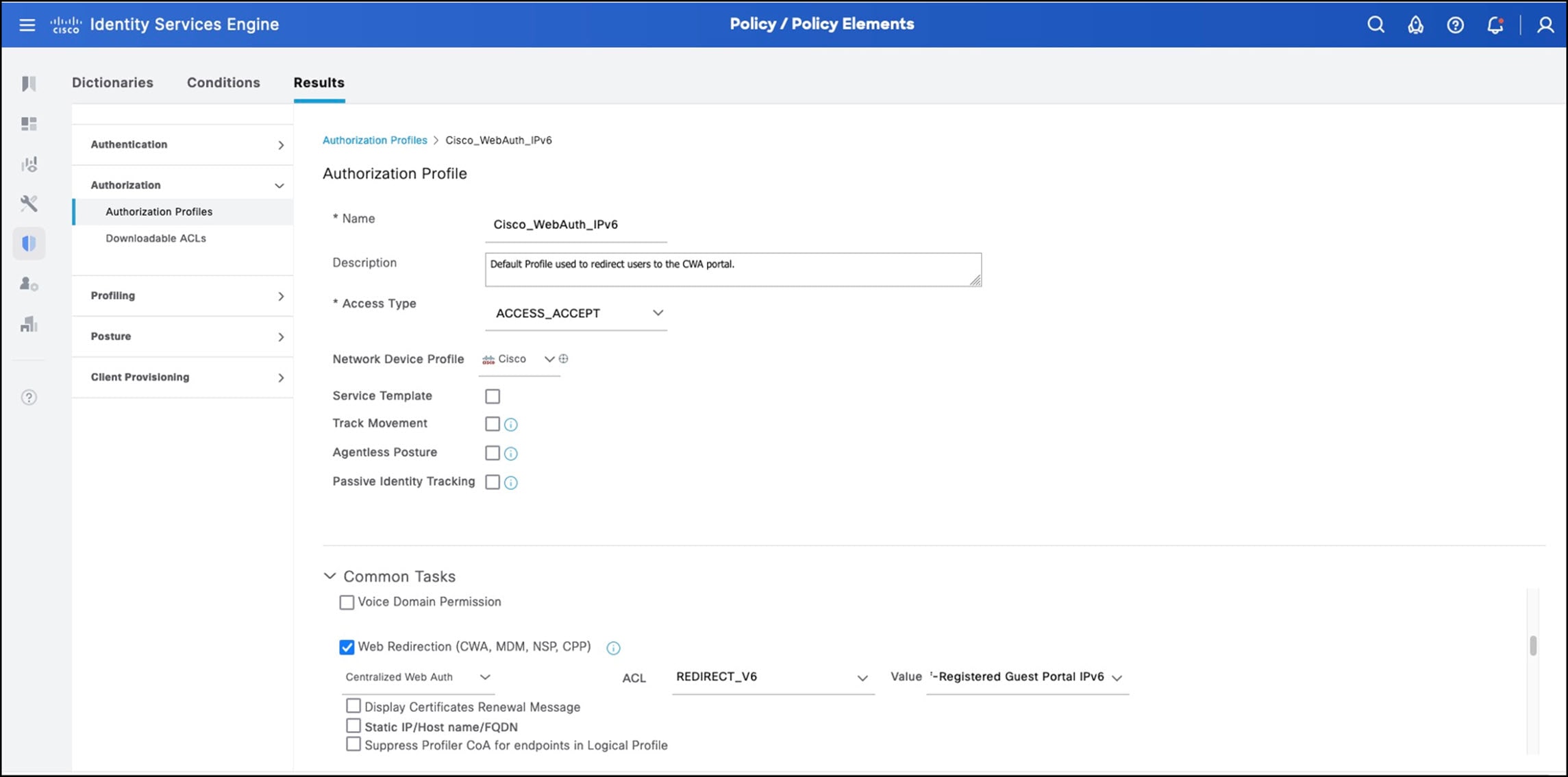This screenshot has width=1568, height=777.
Task: Toggle the Track Movement checkbox
Action: [x=493, y=423]
